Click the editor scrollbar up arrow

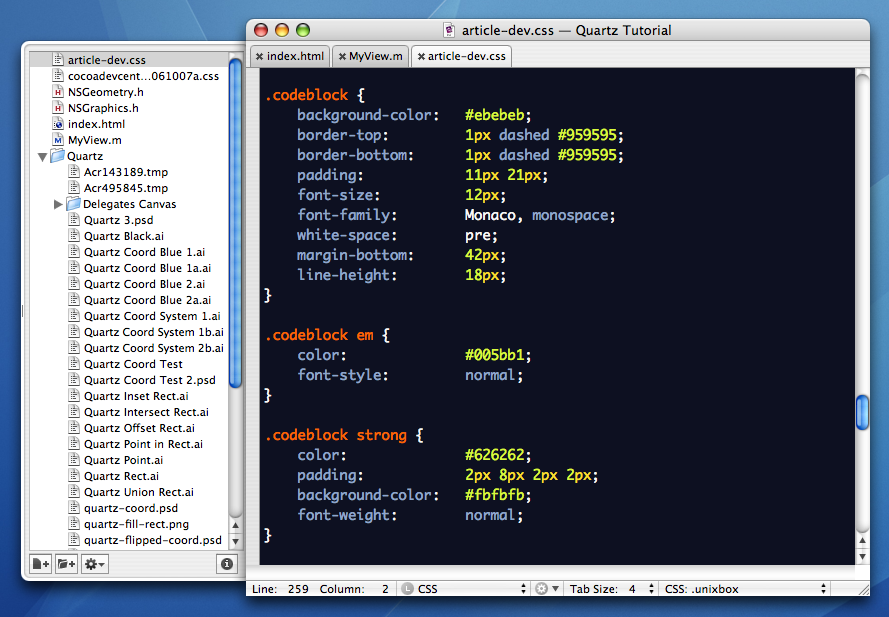[x=862, y=541]
